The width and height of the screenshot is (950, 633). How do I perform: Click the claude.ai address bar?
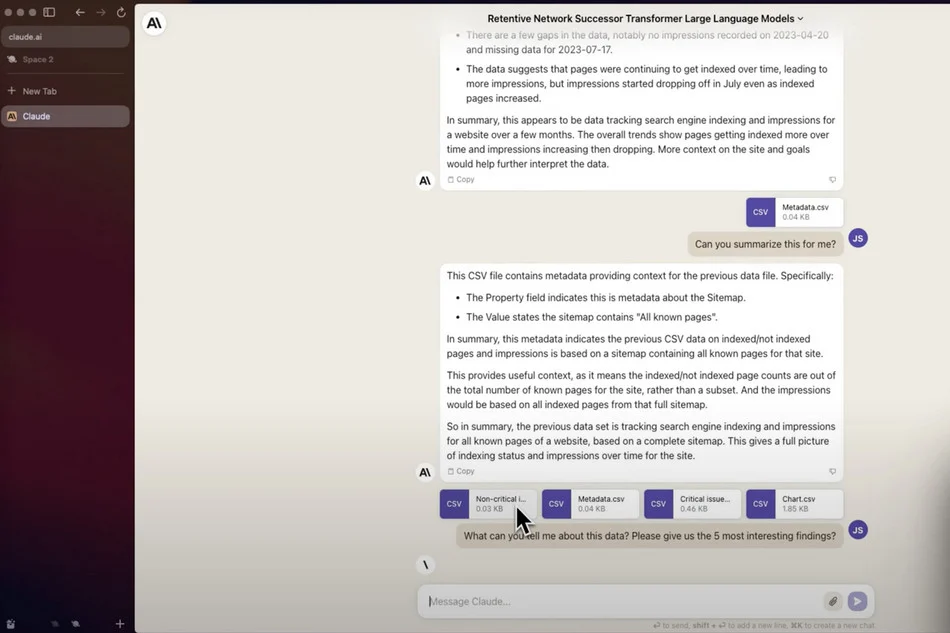coord(65,37)
